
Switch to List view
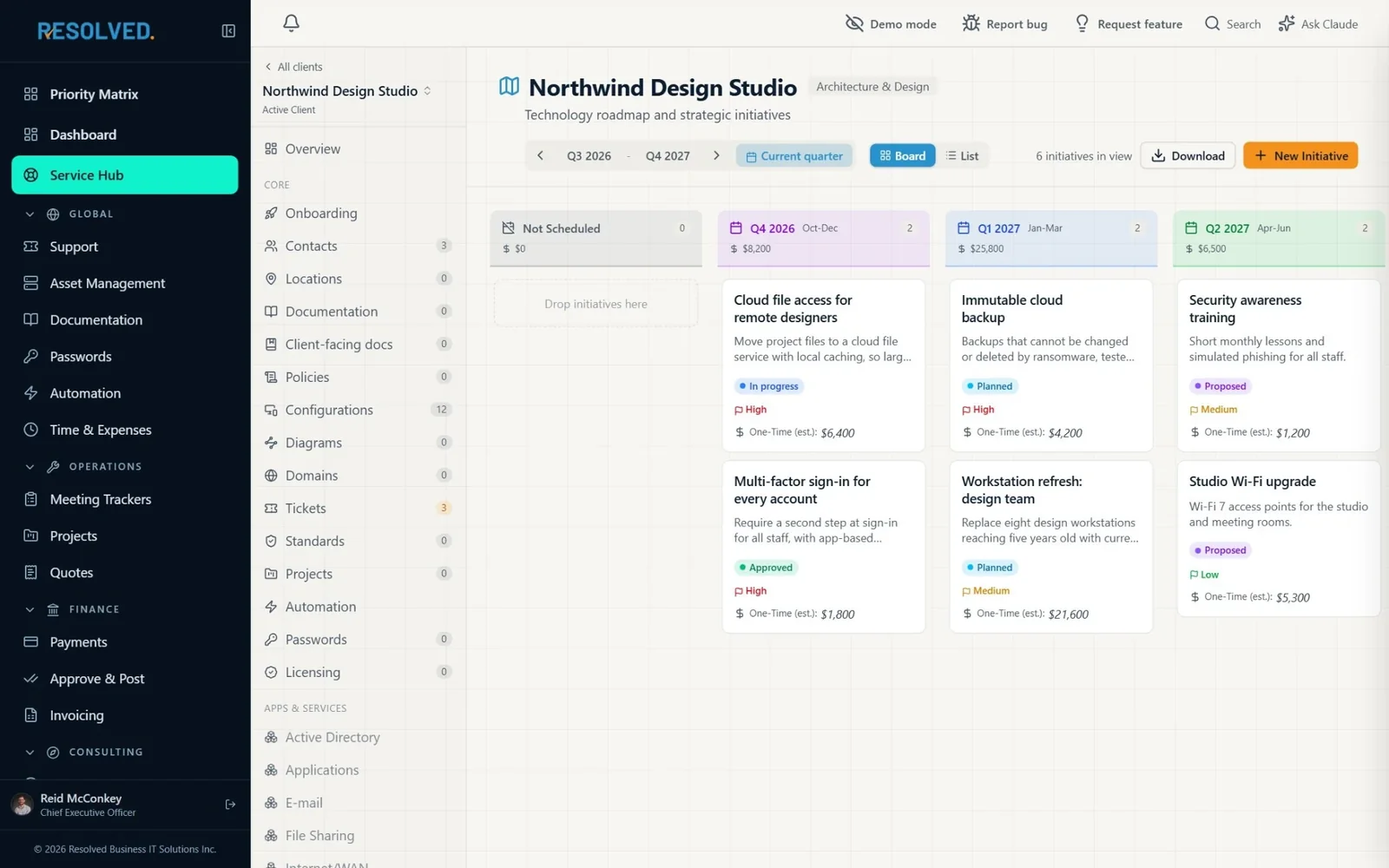coord(962,155)
